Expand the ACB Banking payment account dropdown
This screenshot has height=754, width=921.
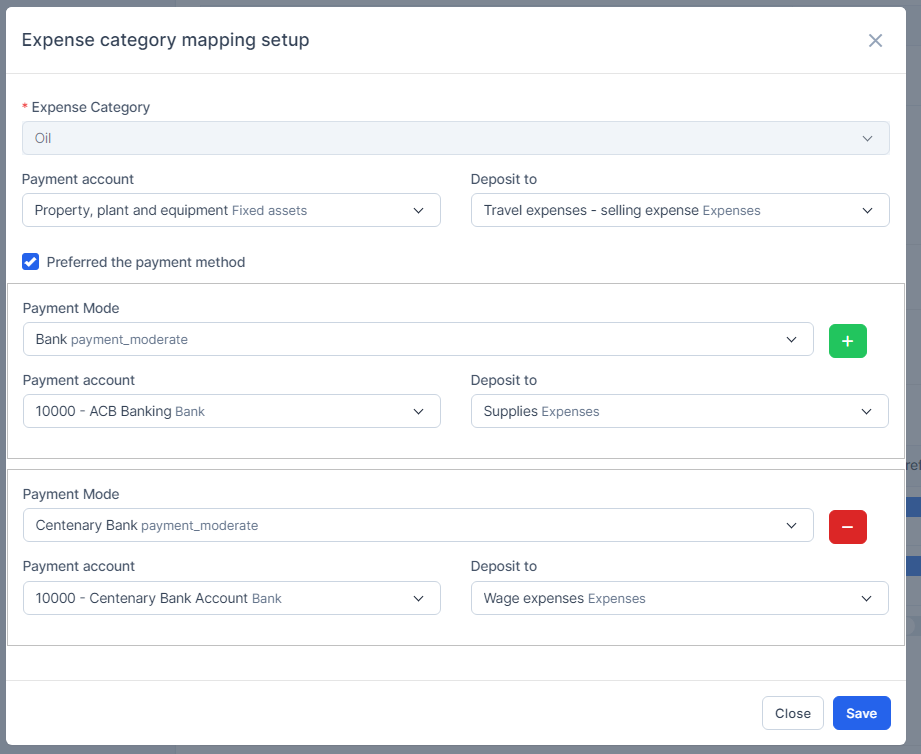pyautogui.click(x=231, y=411)
